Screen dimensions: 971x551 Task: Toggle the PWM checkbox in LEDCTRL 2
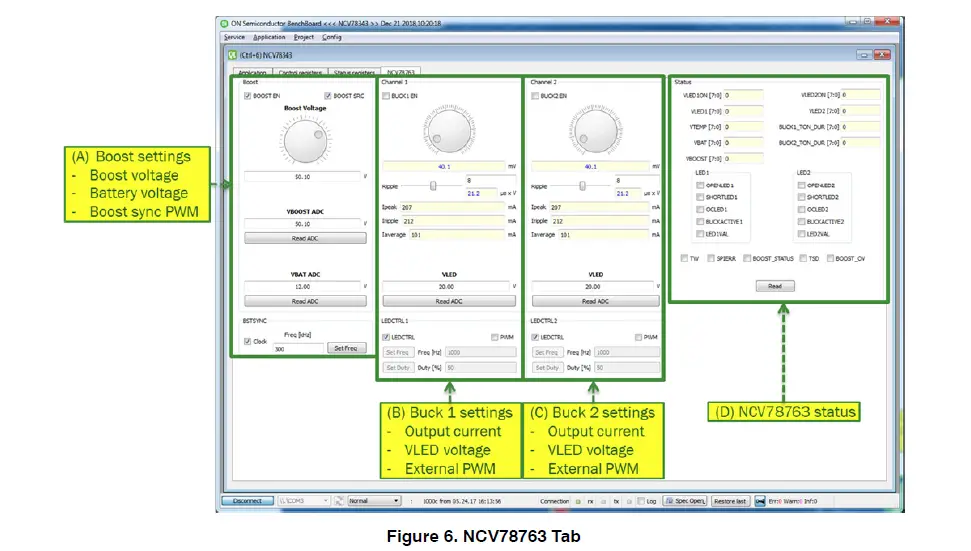point(639,337)
